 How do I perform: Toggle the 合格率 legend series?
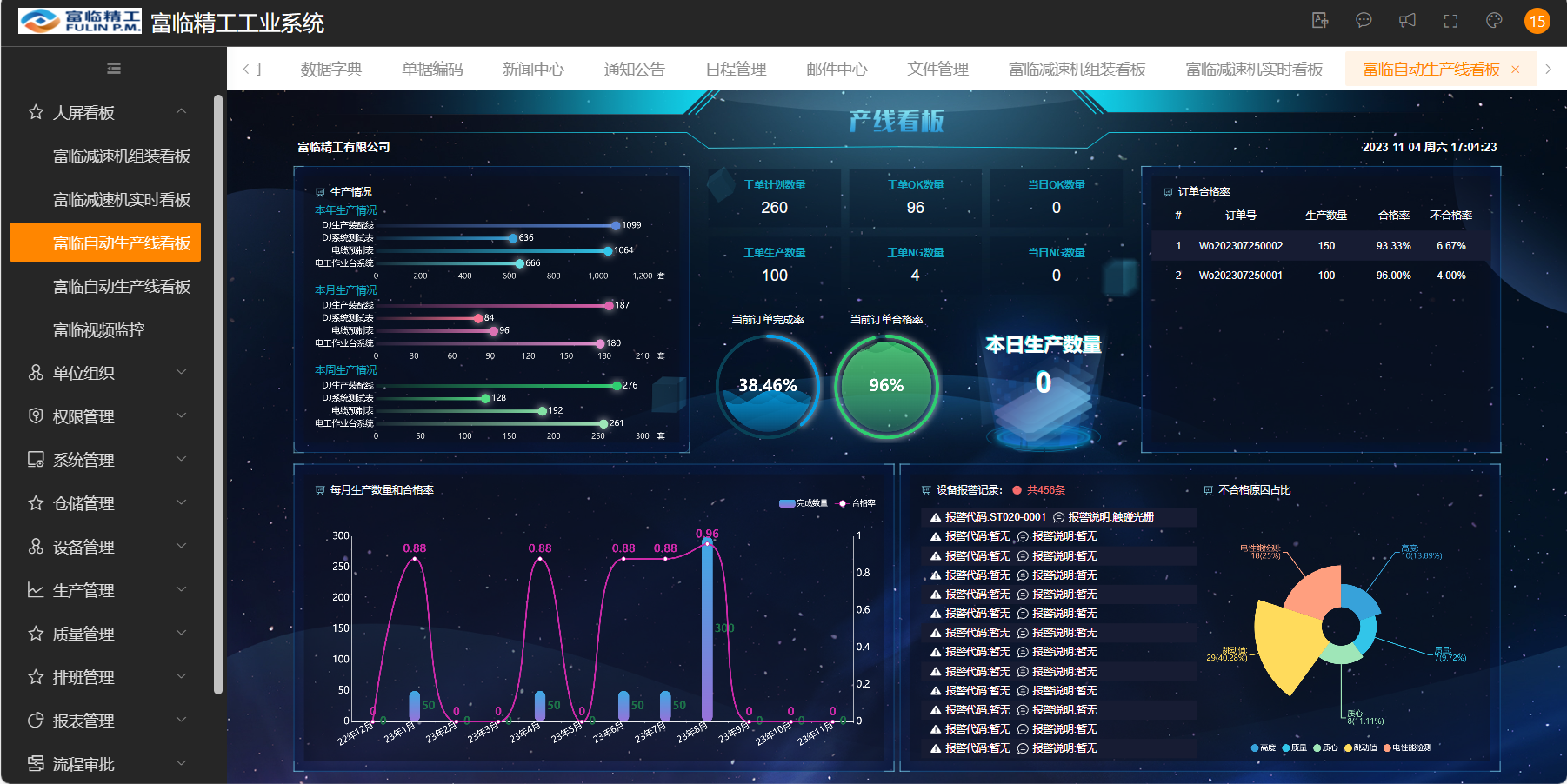click(x=857, y=503)
